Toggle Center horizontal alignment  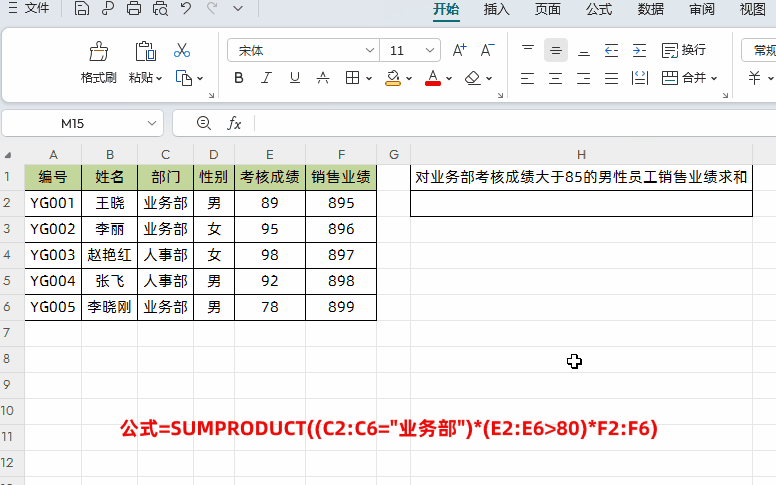[556, 78]
